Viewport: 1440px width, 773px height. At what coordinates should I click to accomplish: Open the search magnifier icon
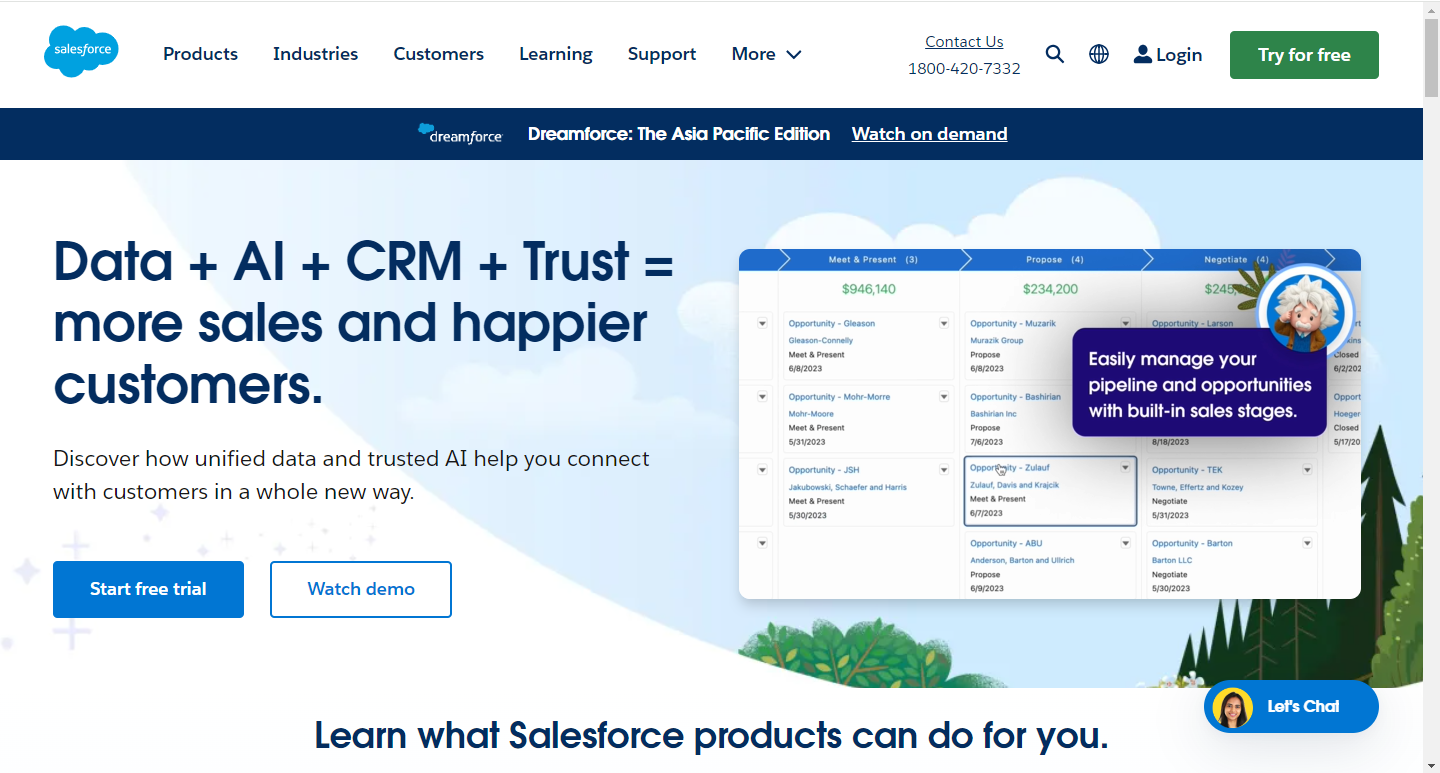pyautogui.click(x=1055, y=54)
